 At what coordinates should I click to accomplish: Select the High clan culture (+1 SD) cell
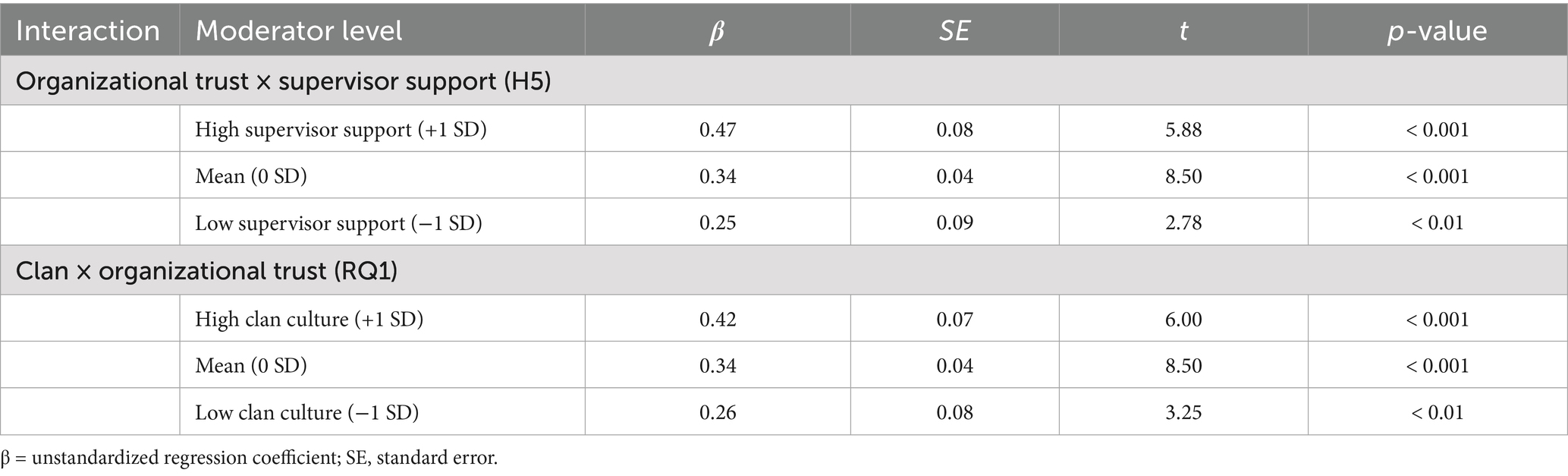click(309, 319)
